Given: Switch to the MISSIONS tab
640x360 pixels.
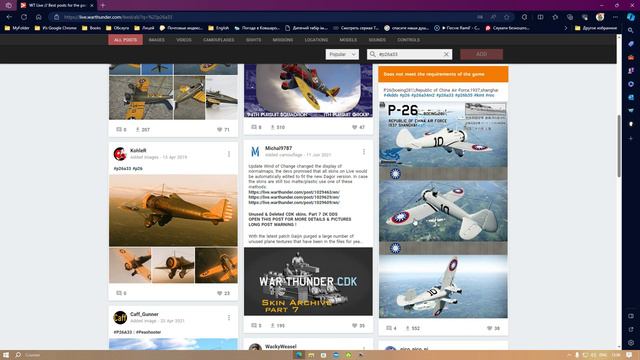Looking at the screenshot, I should pos(283,40).
